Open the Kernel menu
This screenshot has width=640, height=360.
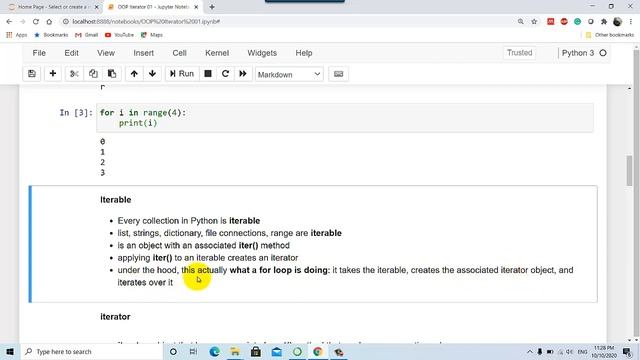(x=217, y=53)
